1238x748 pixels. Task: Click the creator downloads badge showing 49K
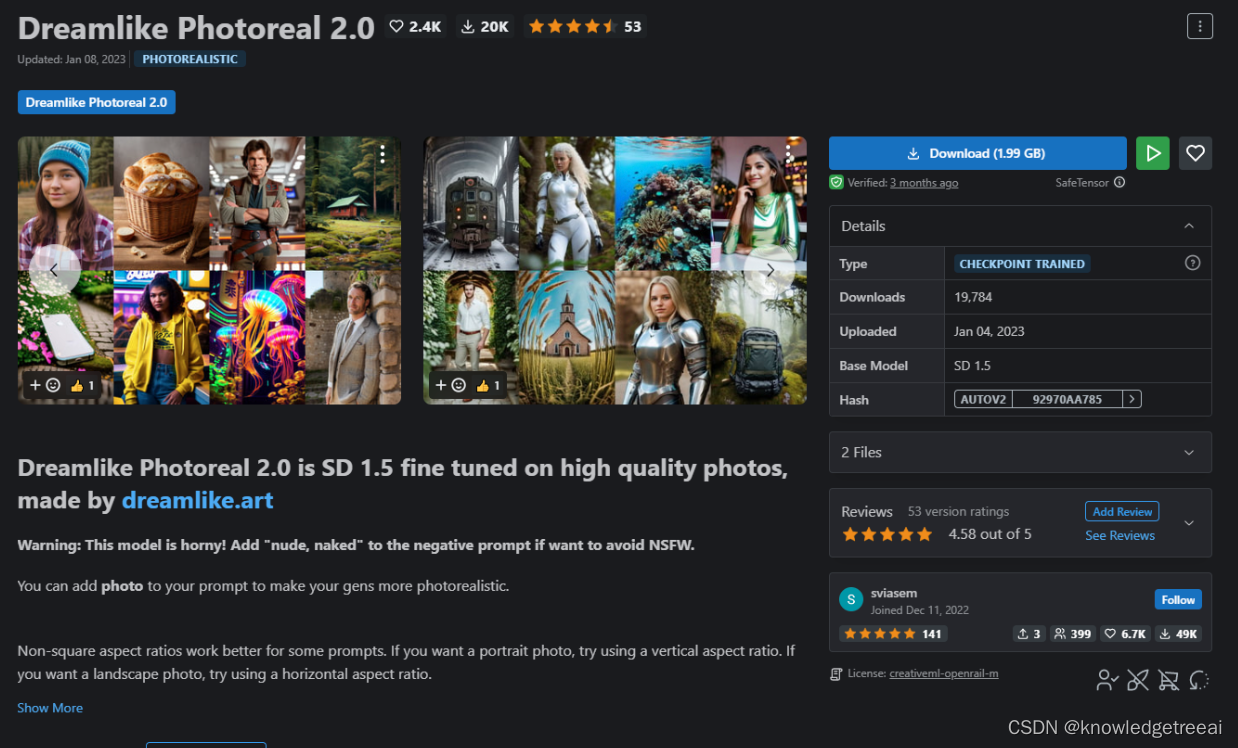(x=1178, y=634)
